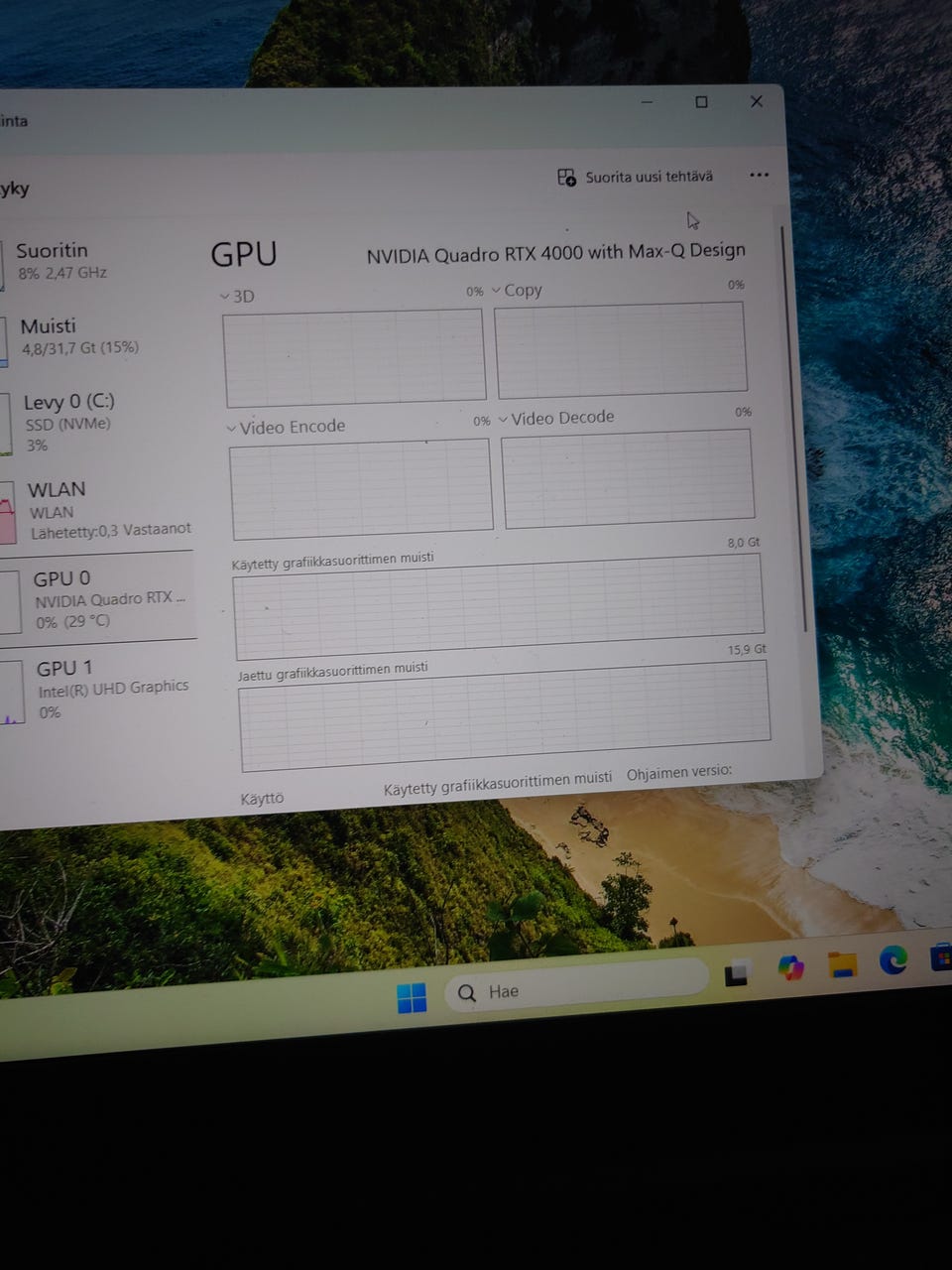Image resolution: width=952 pixels, height=1270 pixels.
Task: Open Task View from the taskbar
Action: 736,974
